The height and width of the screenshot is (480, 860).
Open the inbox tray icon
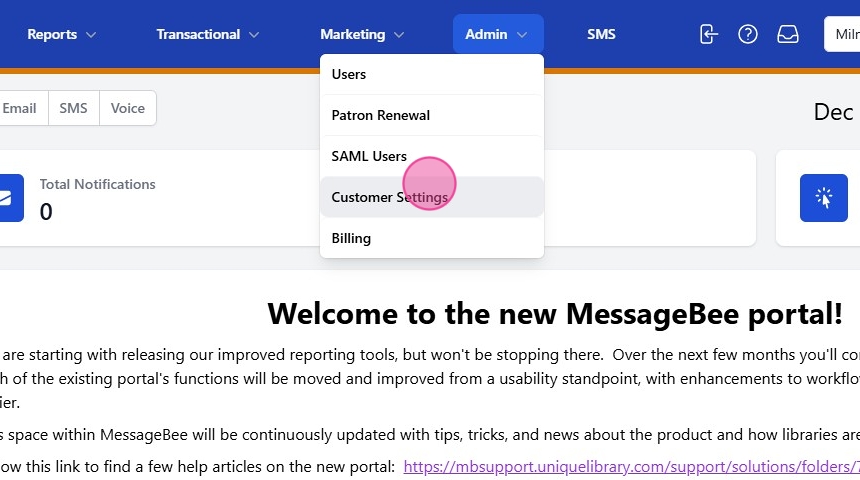click(x=788, y=34)
